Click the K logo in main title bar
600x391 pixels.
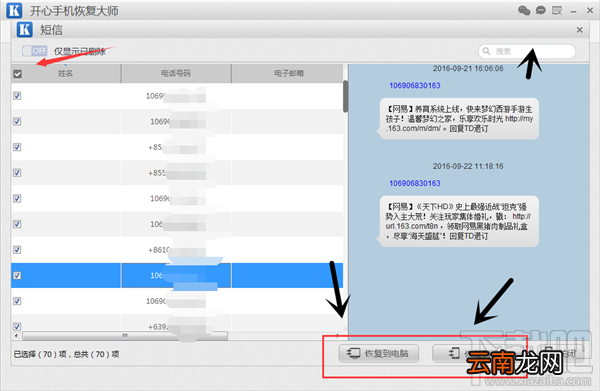point(15,10)
